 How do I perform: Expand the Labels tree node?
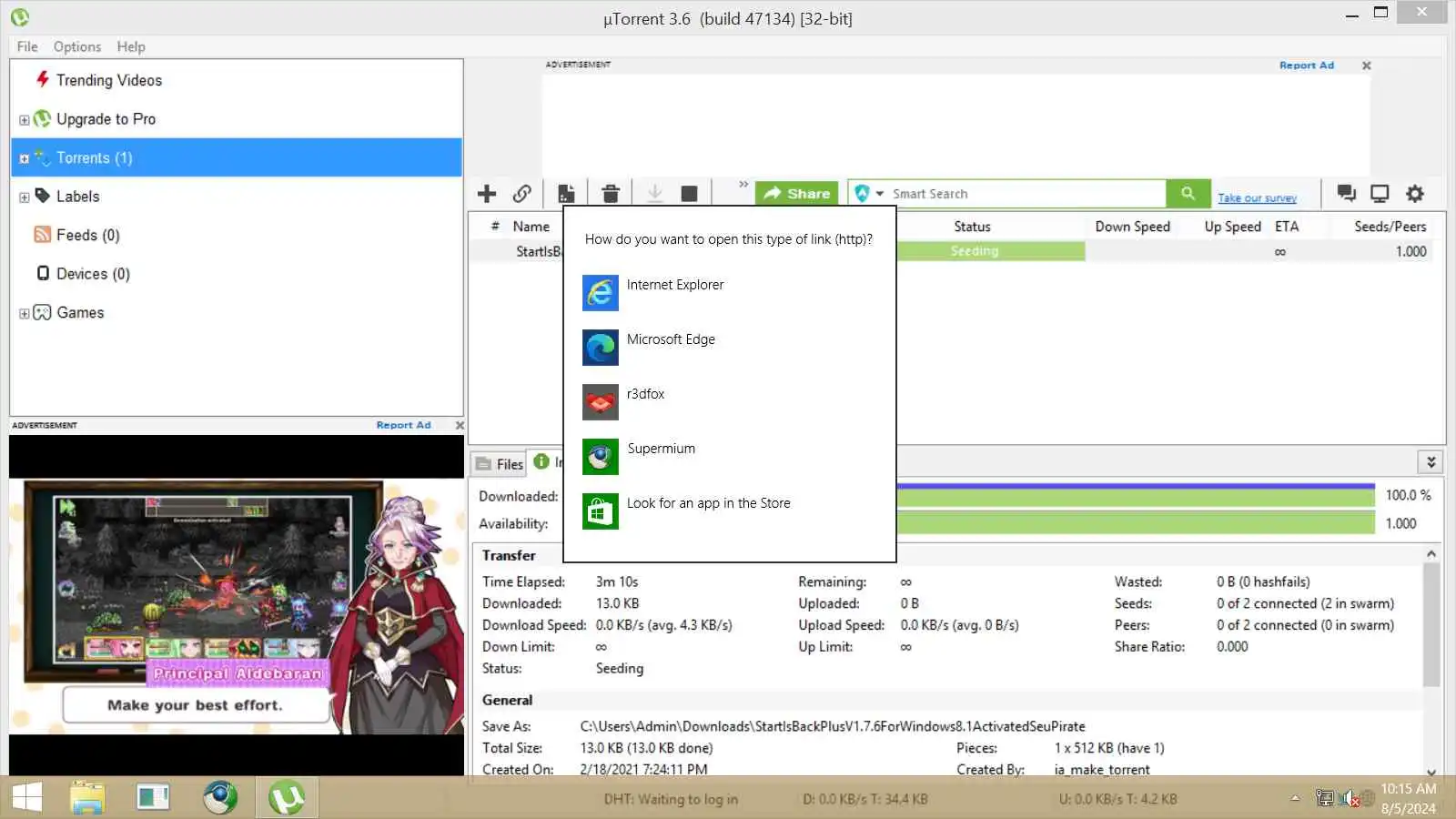click(x=25, y=197)
